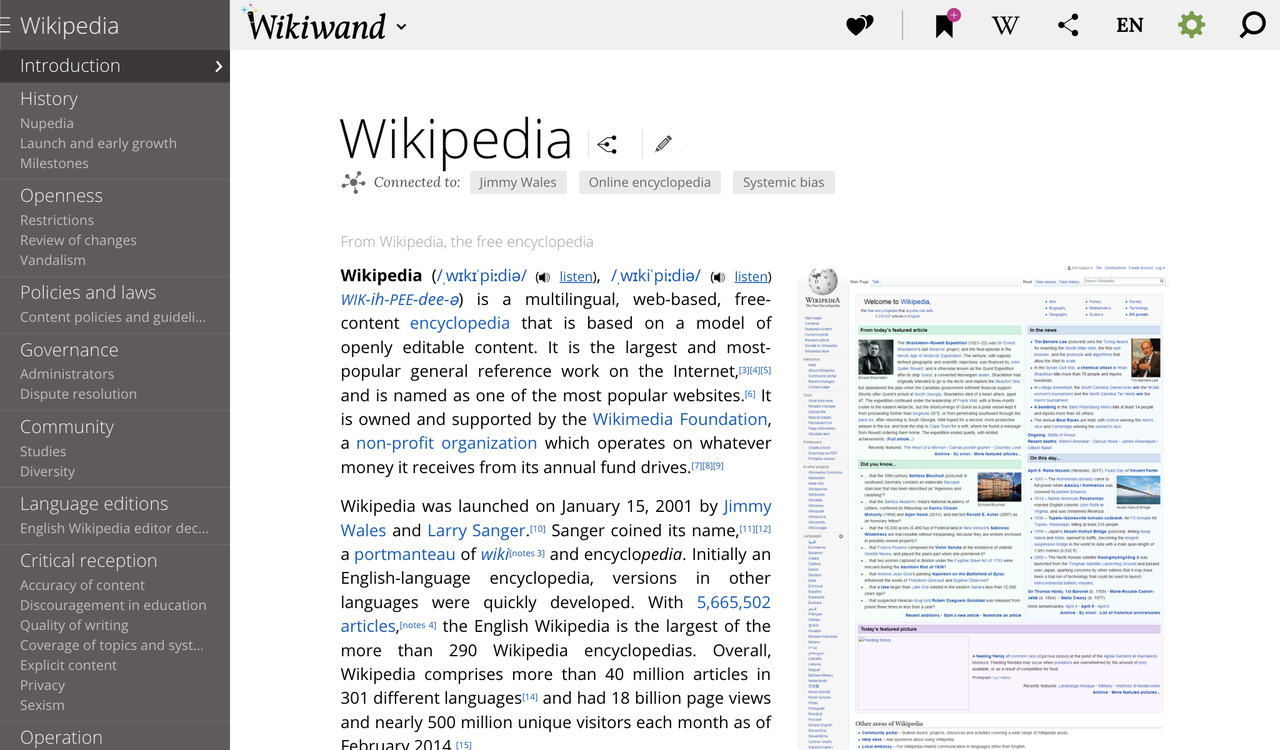Open Content policies and guidelines subsection
This screenshot has width=1280, height=750.
click(113, 317)
